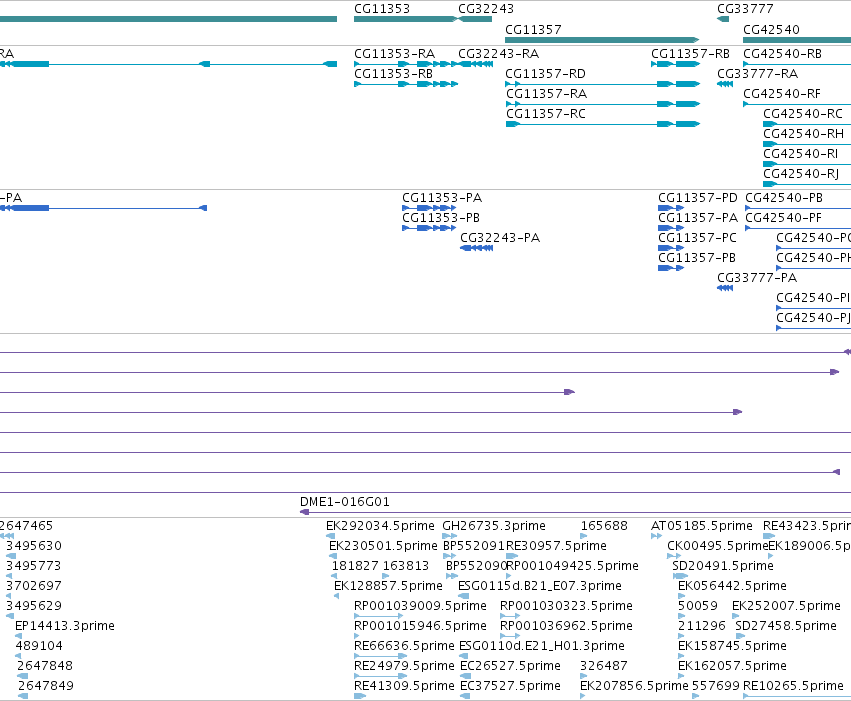Select transcript CG11357-RB
The width and height of the screenshot is (851, 701).
[x=676, y=64]
